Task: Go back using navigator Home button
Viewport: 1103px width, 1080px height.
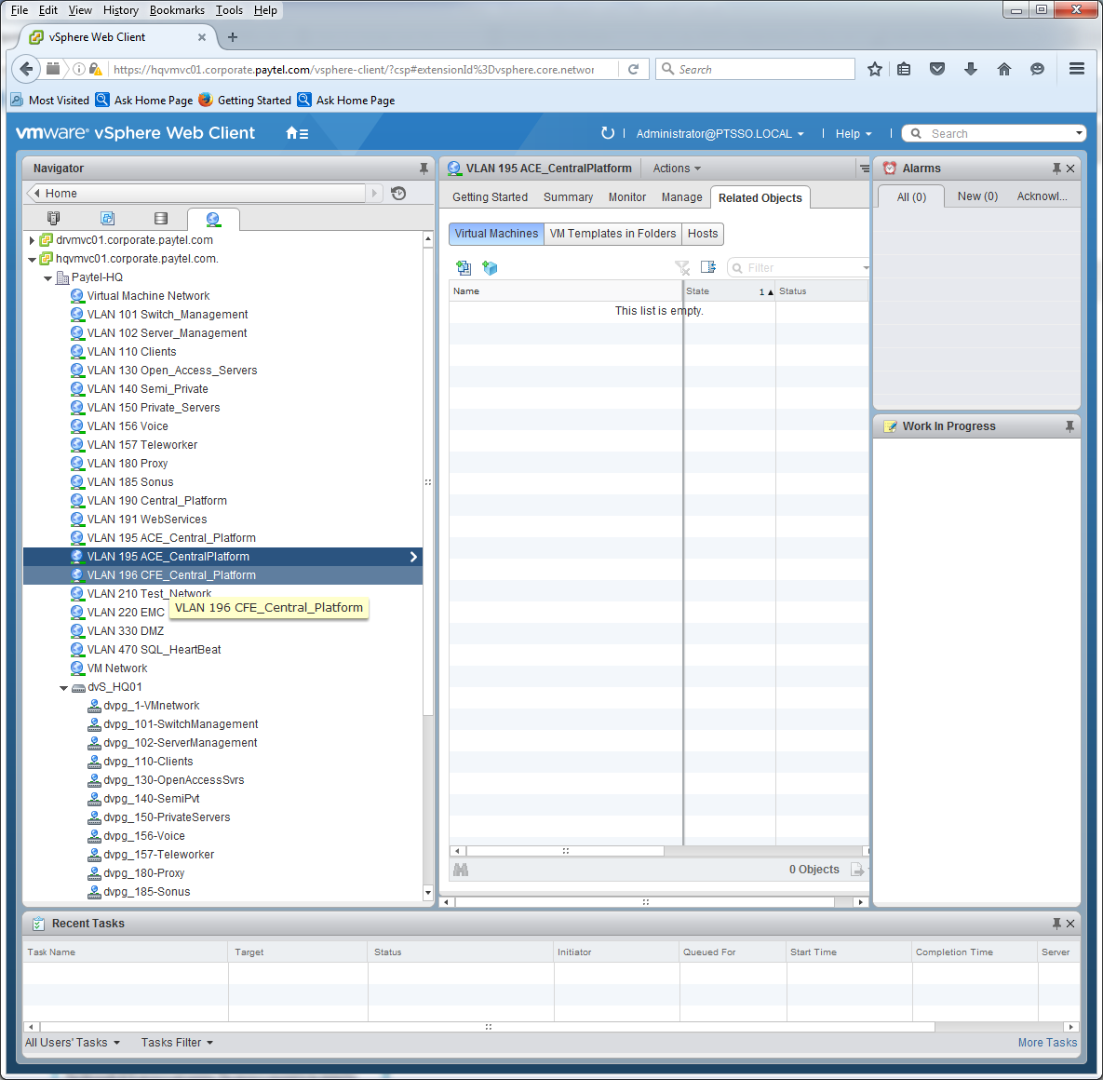Action: 197,193
